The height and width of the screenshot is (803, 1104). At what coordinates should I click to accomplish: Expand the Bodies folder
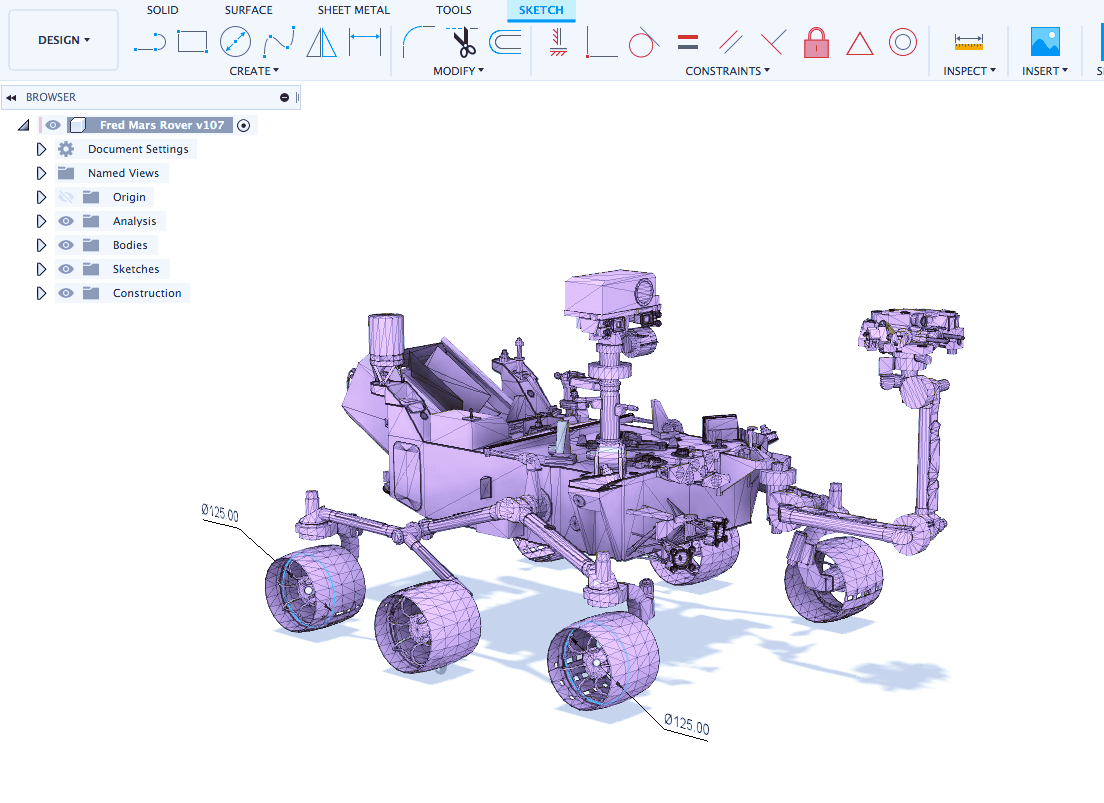click(x=41, y=245)
